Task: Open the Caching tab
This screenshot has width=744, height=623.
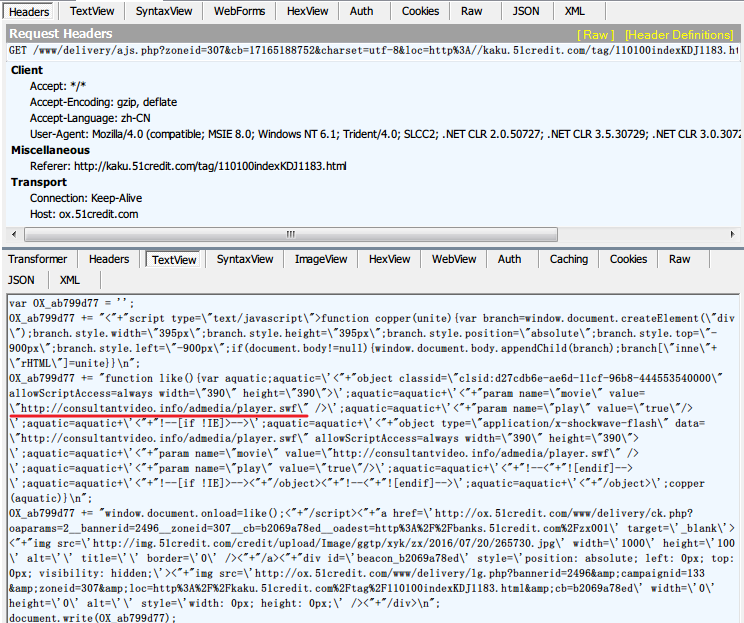Action: [569, 259]
